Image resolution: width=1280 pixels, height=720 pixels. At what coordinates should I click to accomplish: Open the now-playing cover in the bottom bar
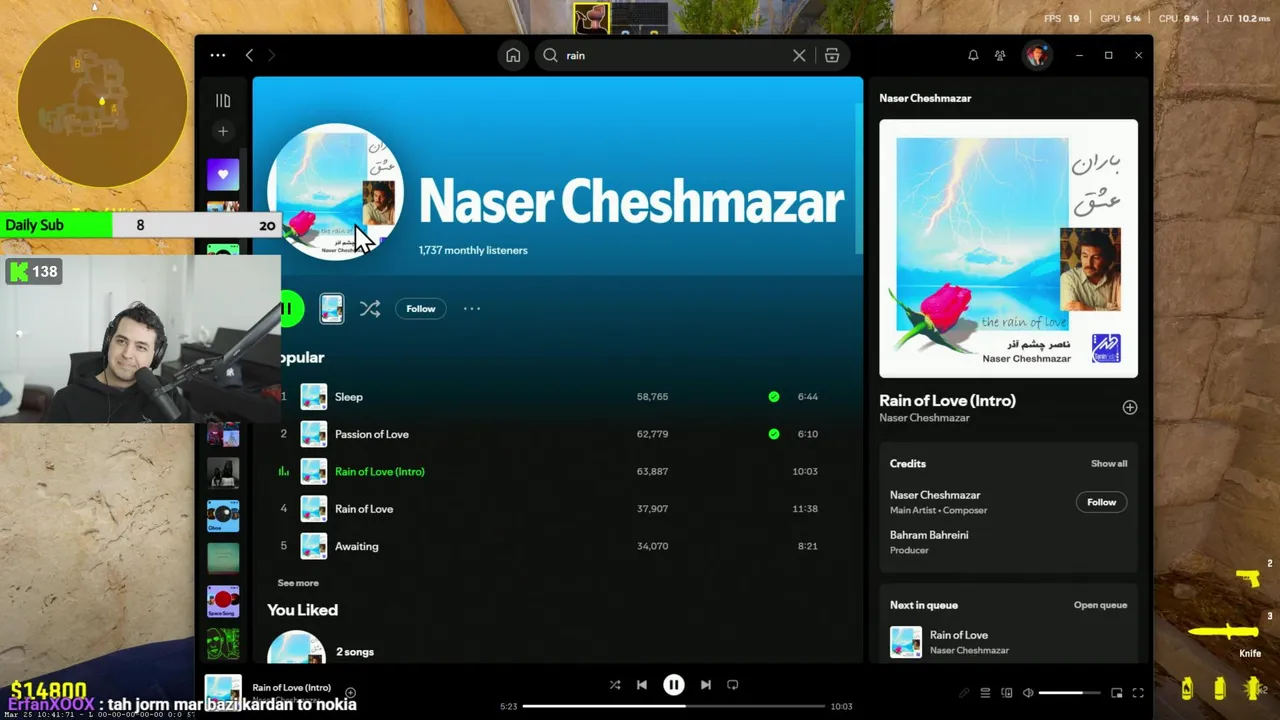click(x=223, y=692)
